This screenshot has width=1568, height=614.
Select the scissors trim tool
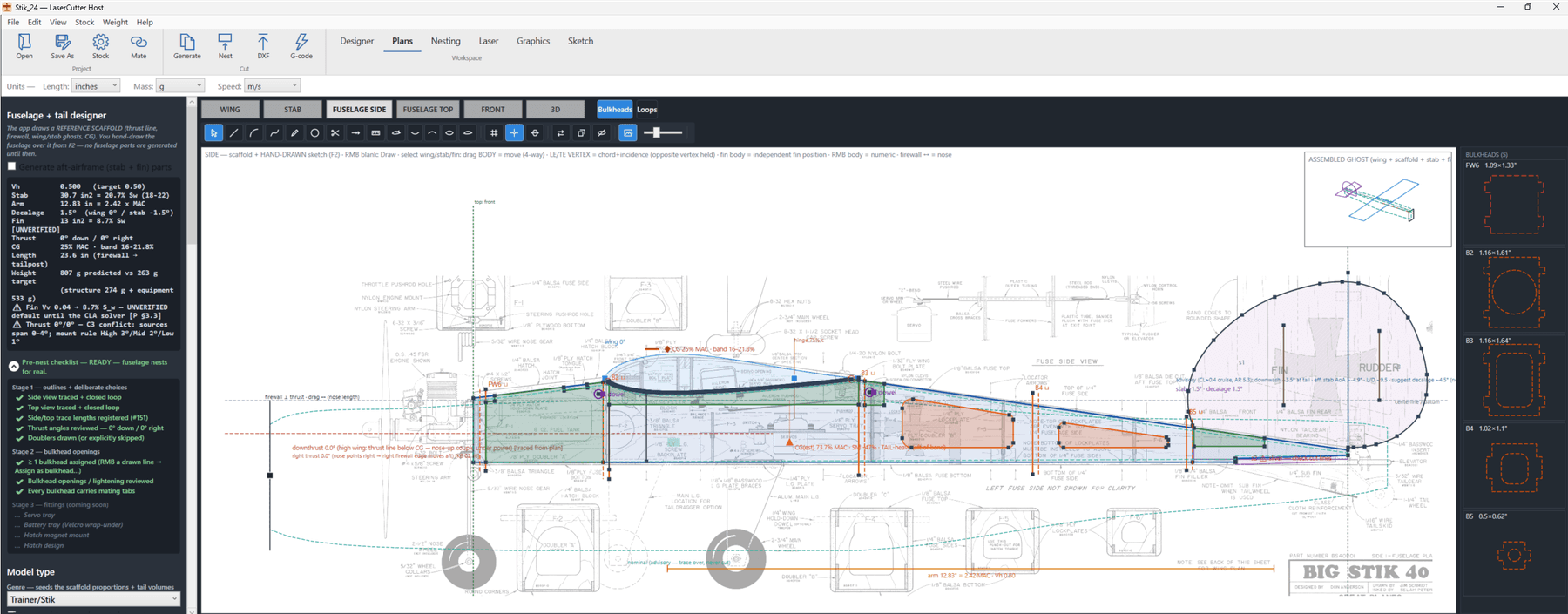(x=335, y=132)
